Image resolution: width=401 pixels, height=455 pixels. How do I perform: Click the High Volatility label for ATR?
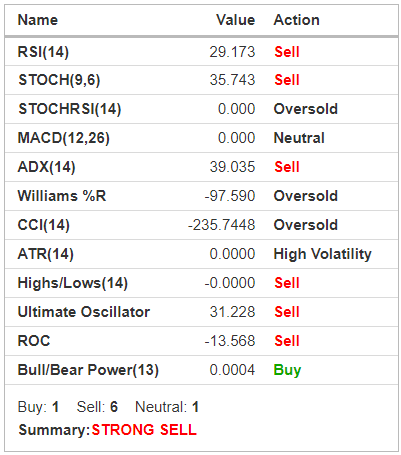click(322, 254)
